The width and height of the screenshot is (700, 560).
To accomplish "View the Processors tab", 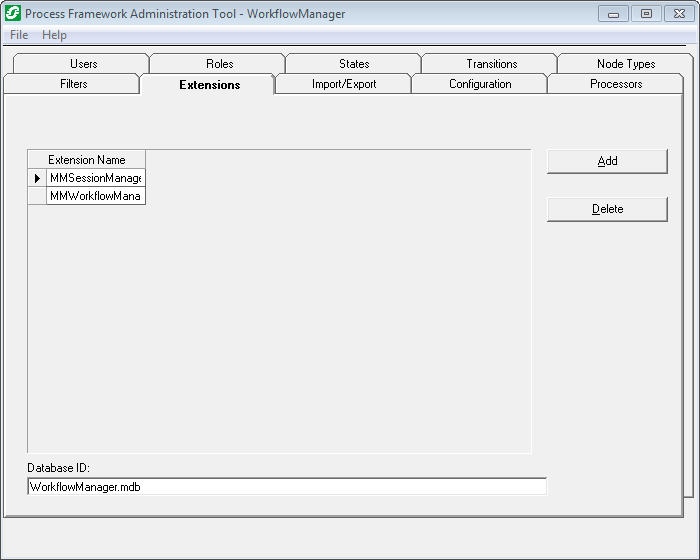I will [x=616, y=84].
